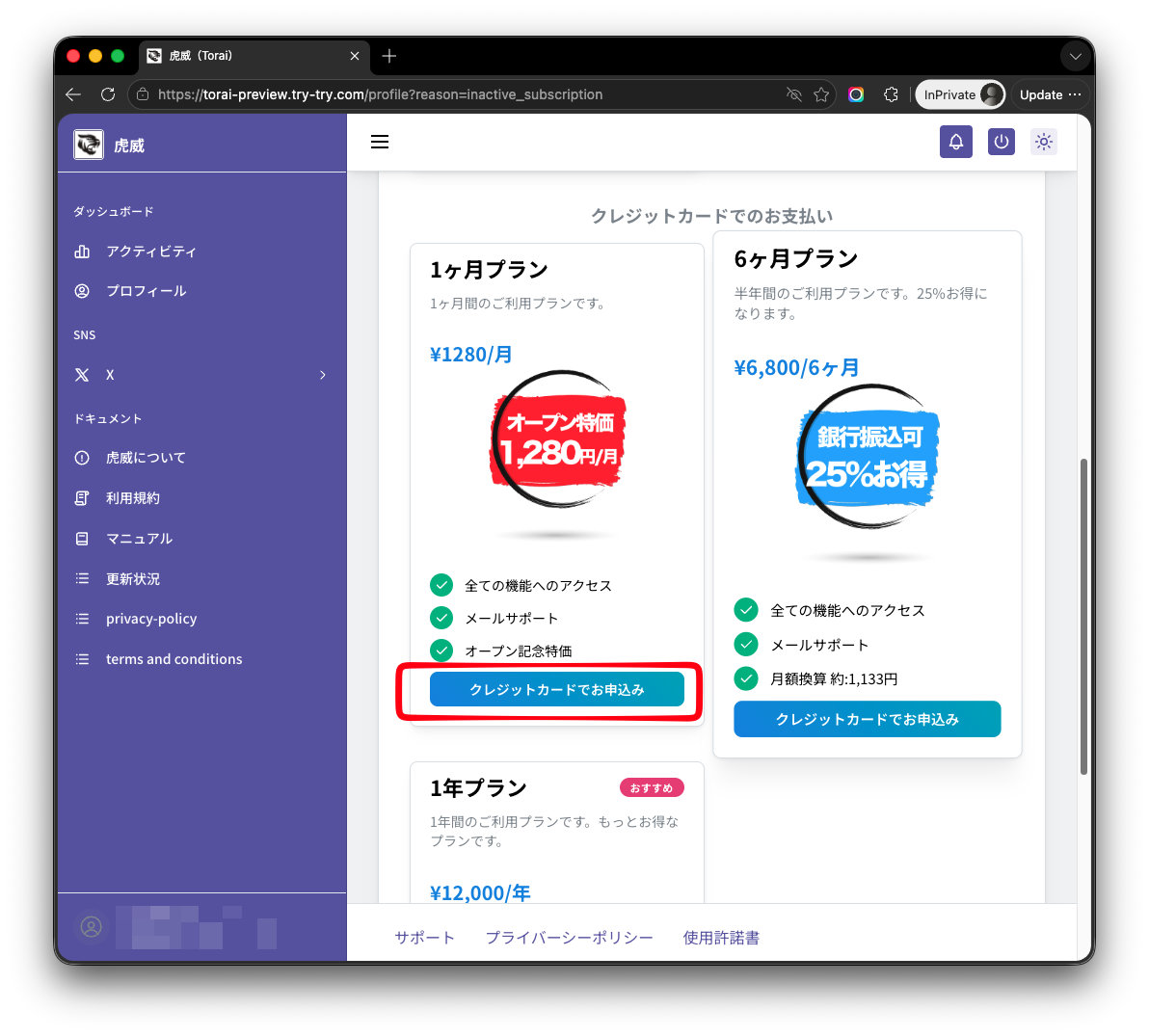Viewport: 1149px width, 1036px height.
Task: Click the プロフィール user icon
Action: 82,291
